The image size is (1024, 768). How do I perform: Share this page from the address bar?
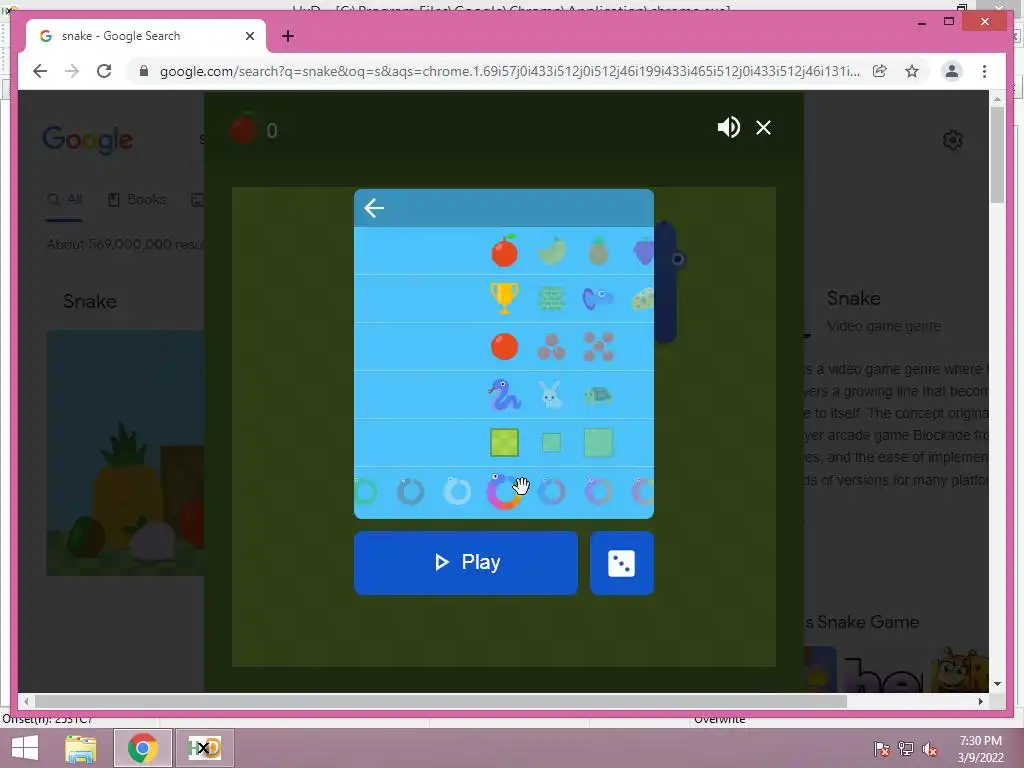pos(880,71)
